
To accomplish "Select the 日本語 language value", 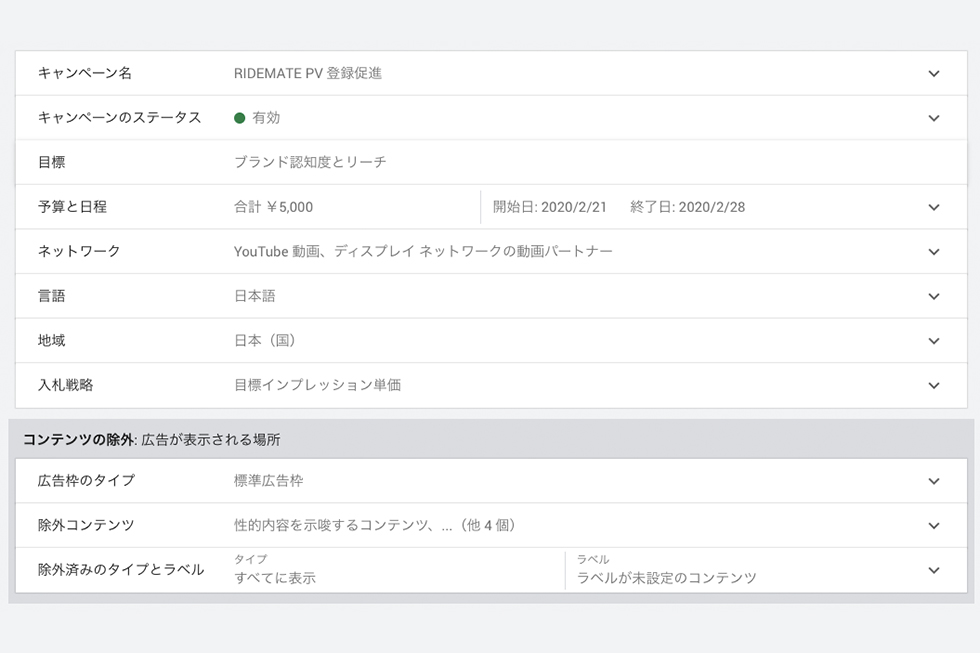I will pyautogui.click(x=254, y=296).
